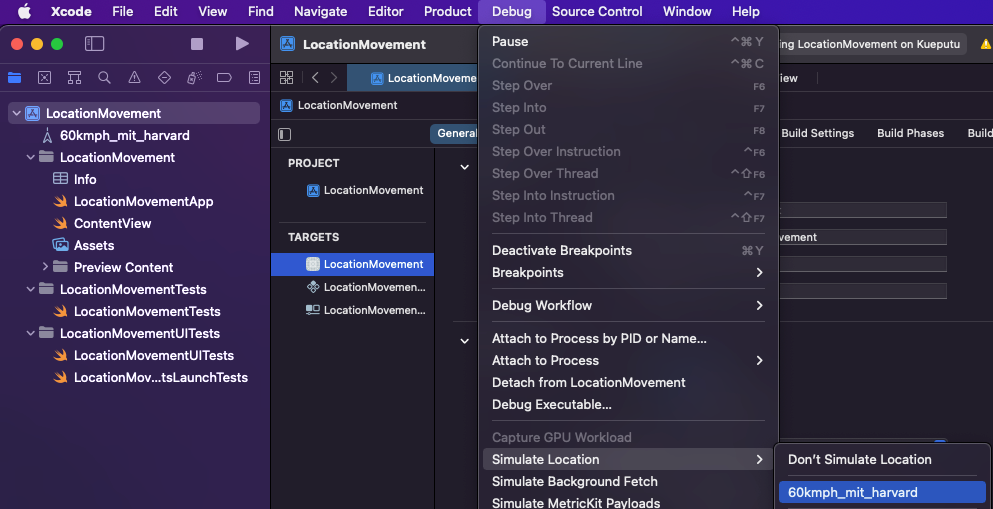Image resolution: width=993 pixels, height=509 pixels.
Task: Select the Assets catalog
Action: 94,245
